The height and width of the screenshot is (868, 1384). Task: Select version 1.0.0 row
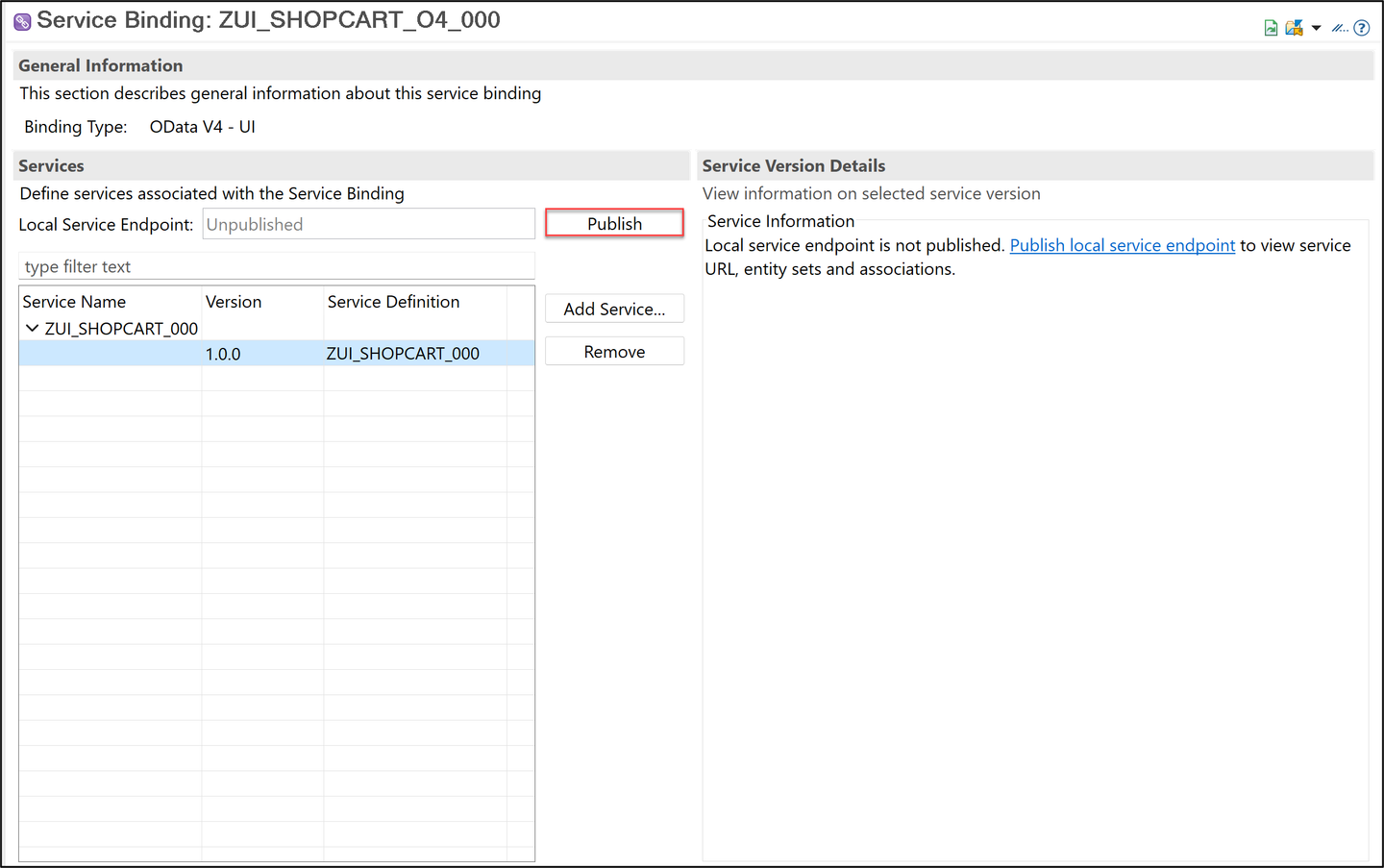pos(277,353)
